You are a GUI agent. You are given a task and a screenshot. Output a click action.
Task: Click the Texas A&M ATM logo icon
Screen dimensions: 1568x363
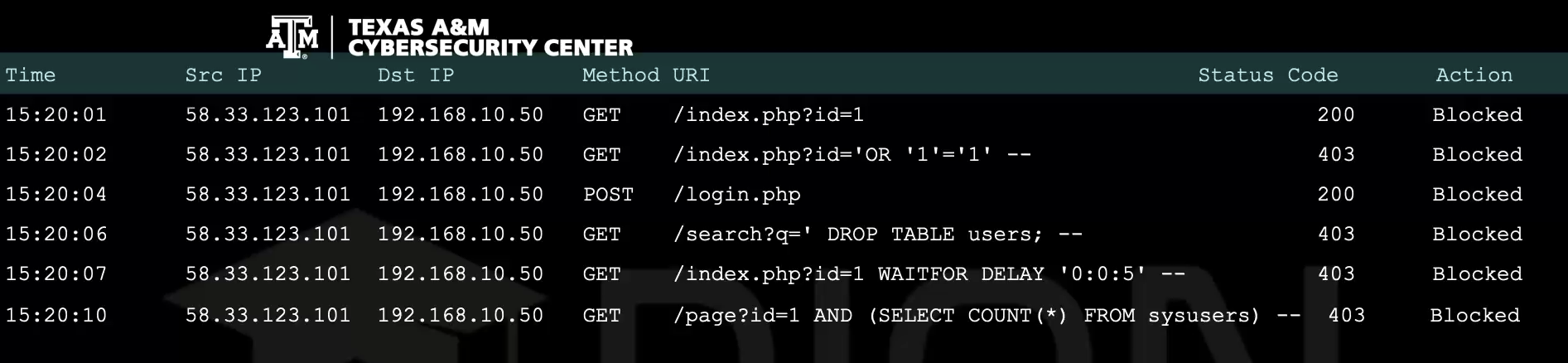[292, 37]
